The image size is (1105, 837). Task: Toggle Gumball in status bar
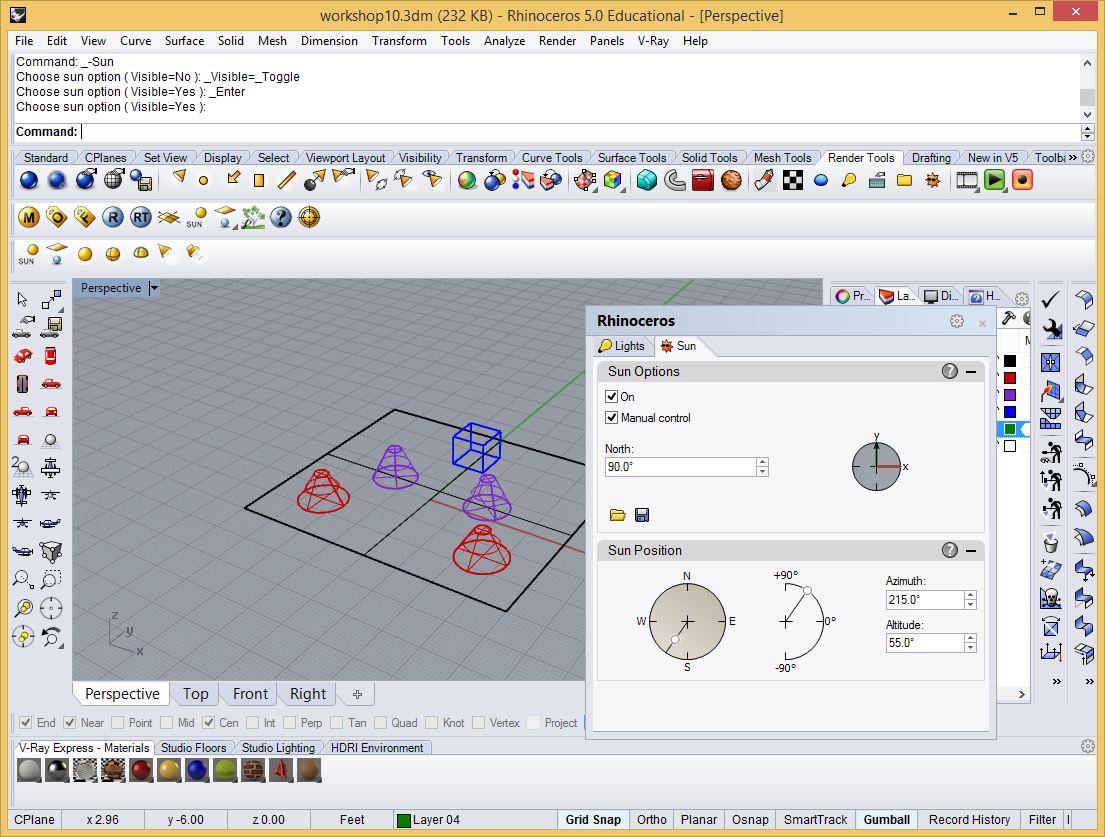click(887, 820)
